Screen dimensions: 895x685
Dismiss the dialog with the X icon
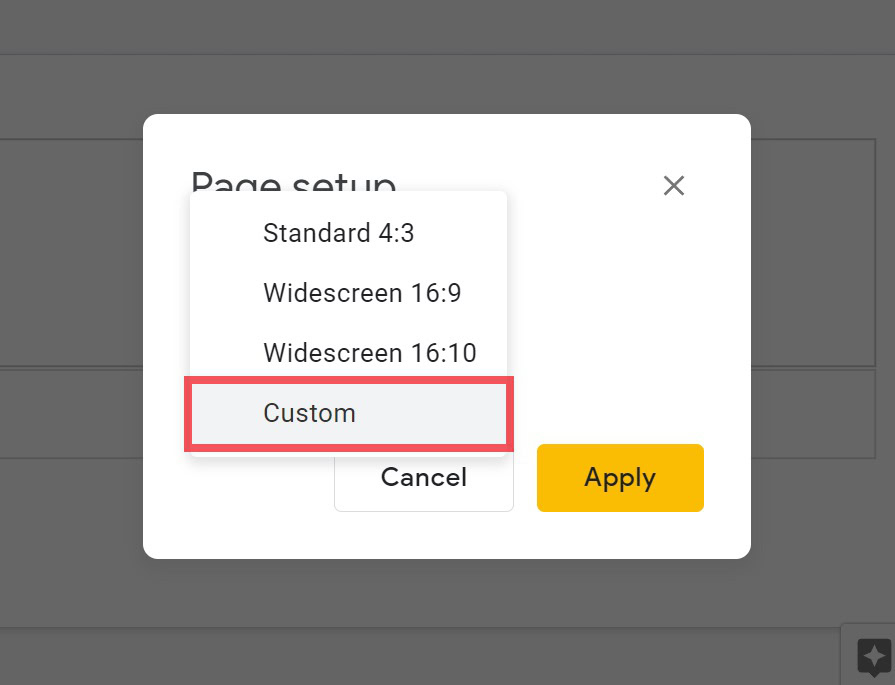click(673, 185)
